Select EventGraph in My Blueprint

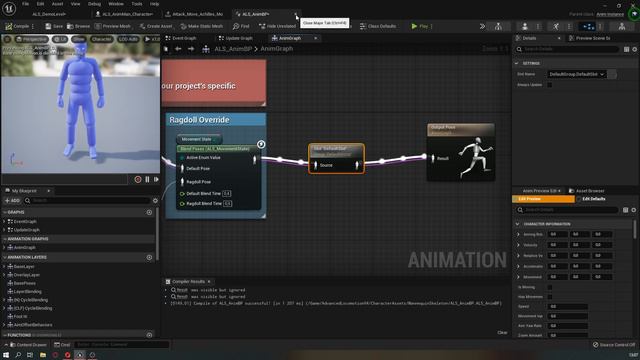pyautogui.click(x=25, y=221)
